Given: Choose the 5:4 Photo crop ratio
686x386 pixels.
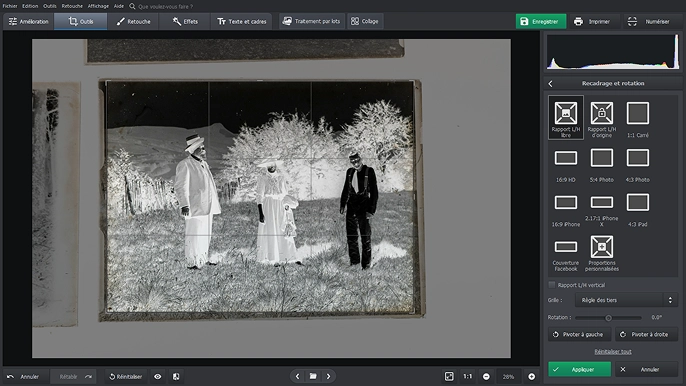Looking at the screenshot, I should pos(602,165).
